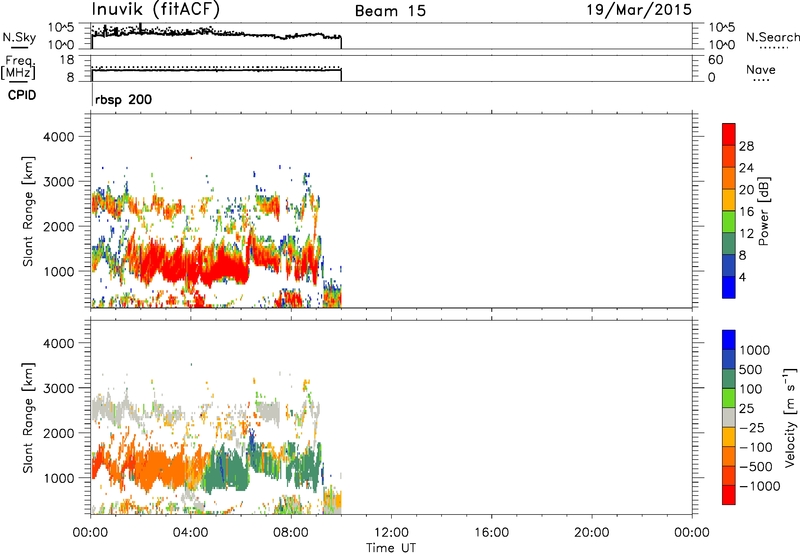Screen dimensions: 800x554
Task: Click the 'Inuvik (fitACF)' plot title
Action: (x=156, y=9)
